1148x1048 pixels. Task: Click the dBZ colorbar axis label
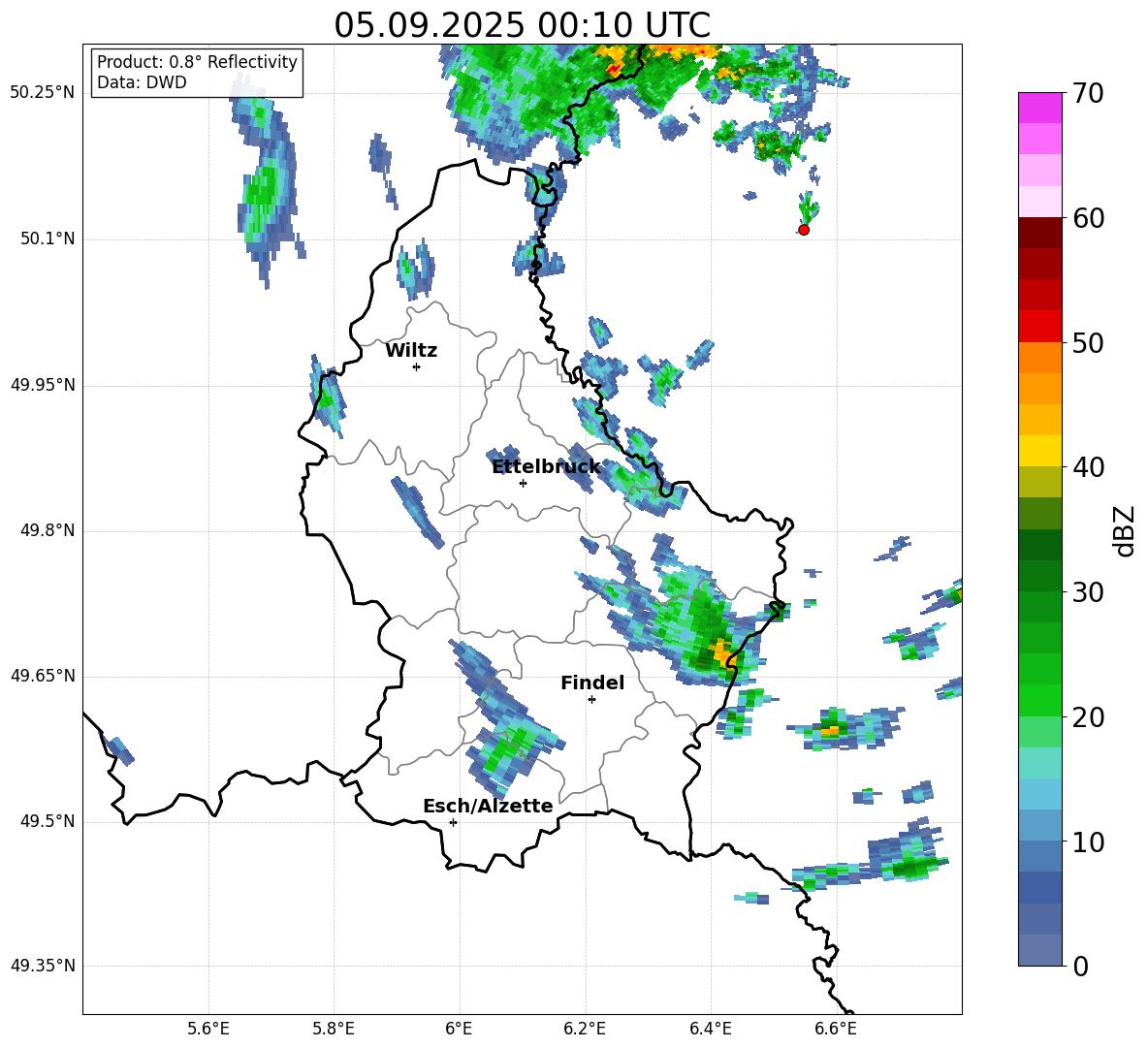coord(1126,530)
